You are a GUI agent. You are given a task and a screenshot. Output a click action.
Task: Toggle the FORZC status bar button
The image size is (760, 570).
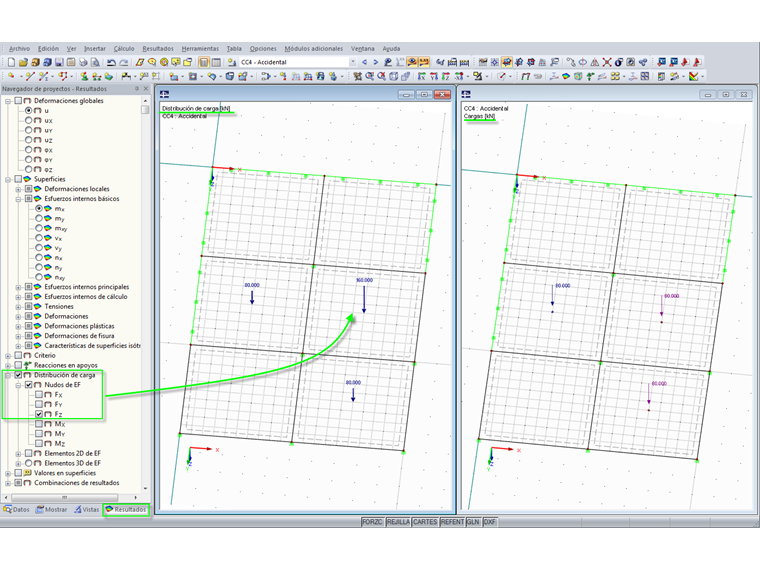pyautogui.click(x=372, y=522)
